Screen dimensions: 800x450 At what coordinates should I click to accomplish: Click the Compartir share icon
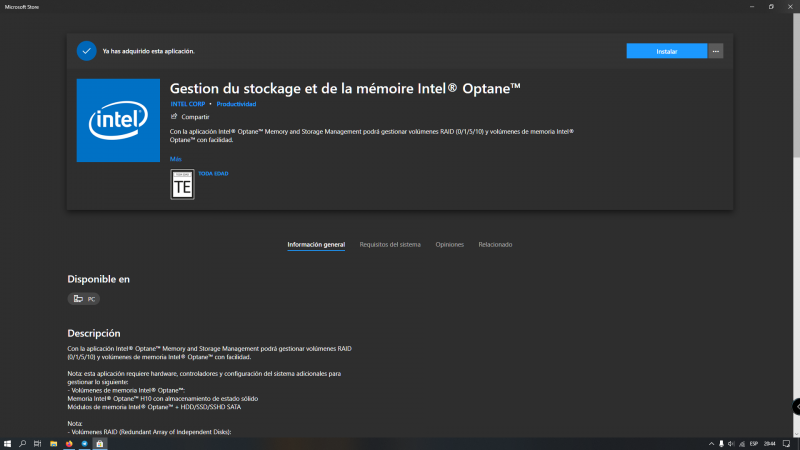click(x=174, y=117)
